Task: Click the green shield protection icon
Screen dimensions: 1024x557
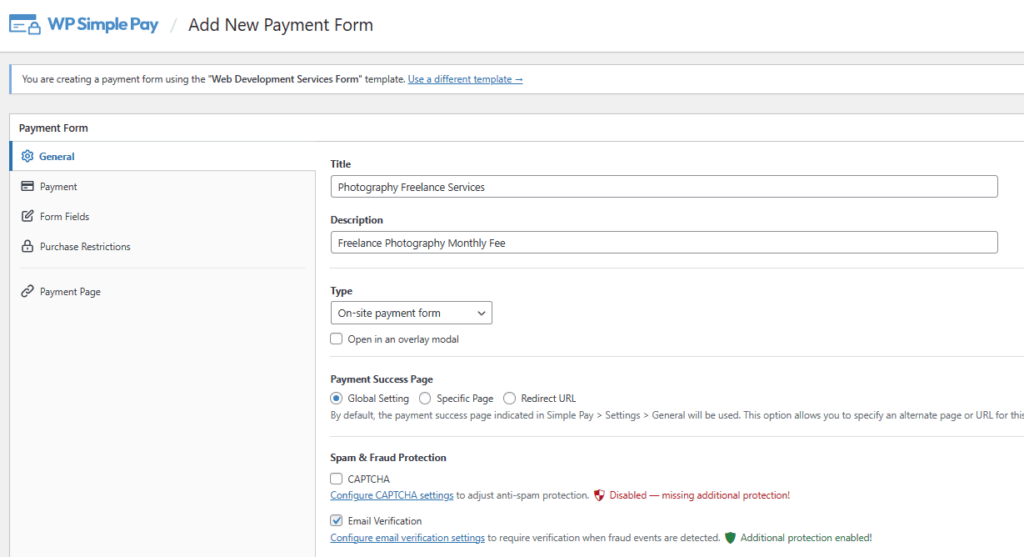Action: click(730, 537)
